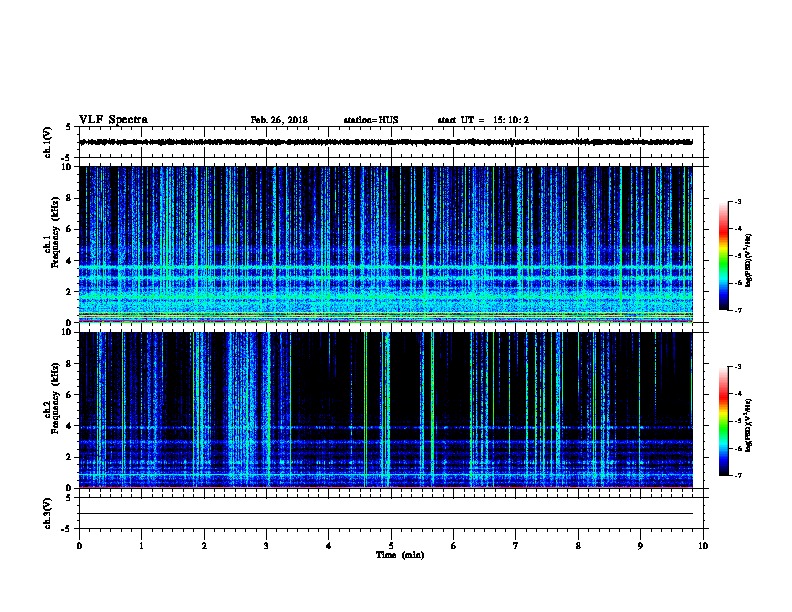Click time axis tick label "10" at right end

pos(703,546)
